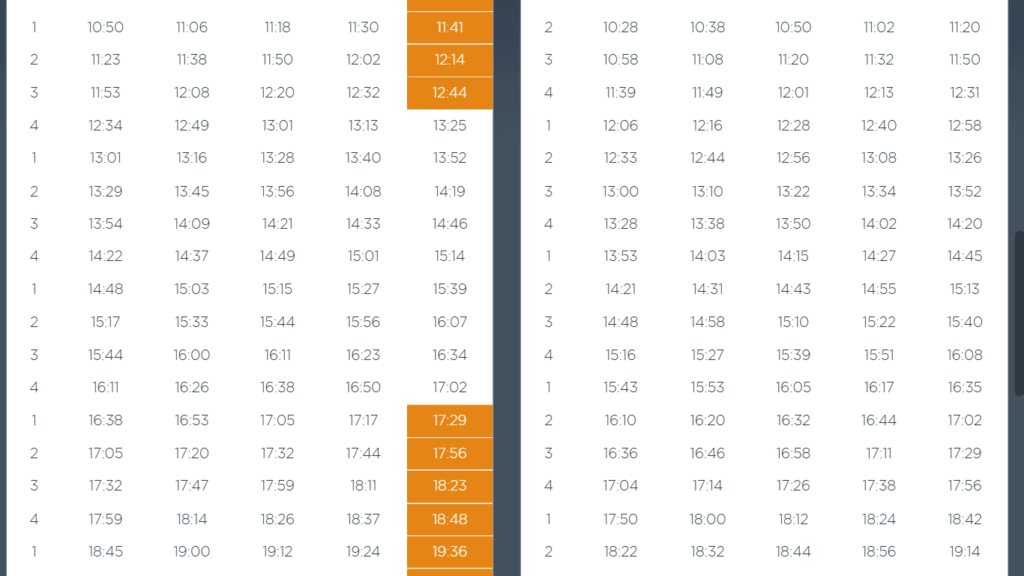Click the 18:00 time in right table
The width and height of the screenshot is (1024, 576).
point(707,519)
